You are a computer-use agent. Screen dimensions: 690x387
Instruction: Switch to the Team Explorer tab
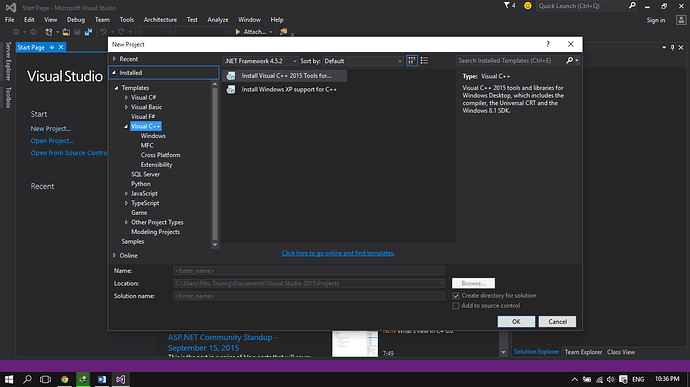point(583,352)
